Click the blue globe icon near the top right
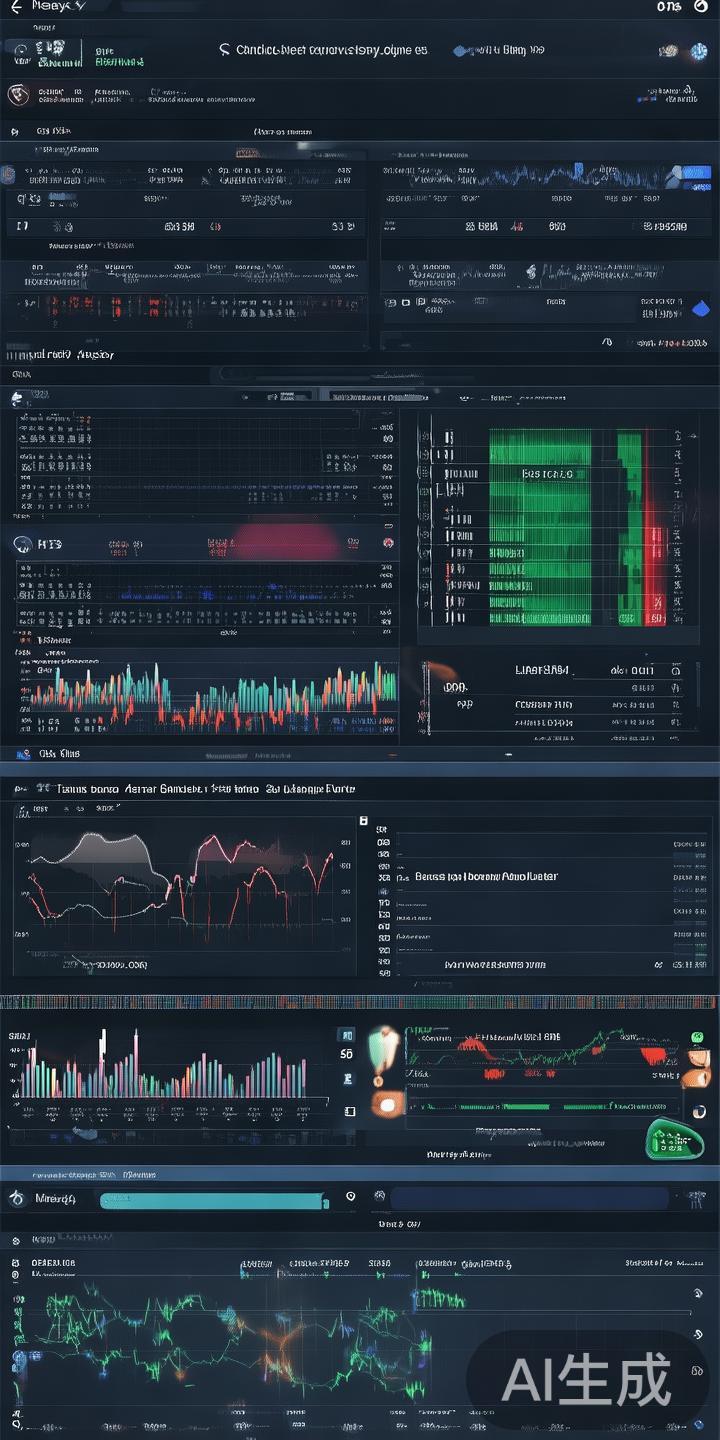 [697, 52]
